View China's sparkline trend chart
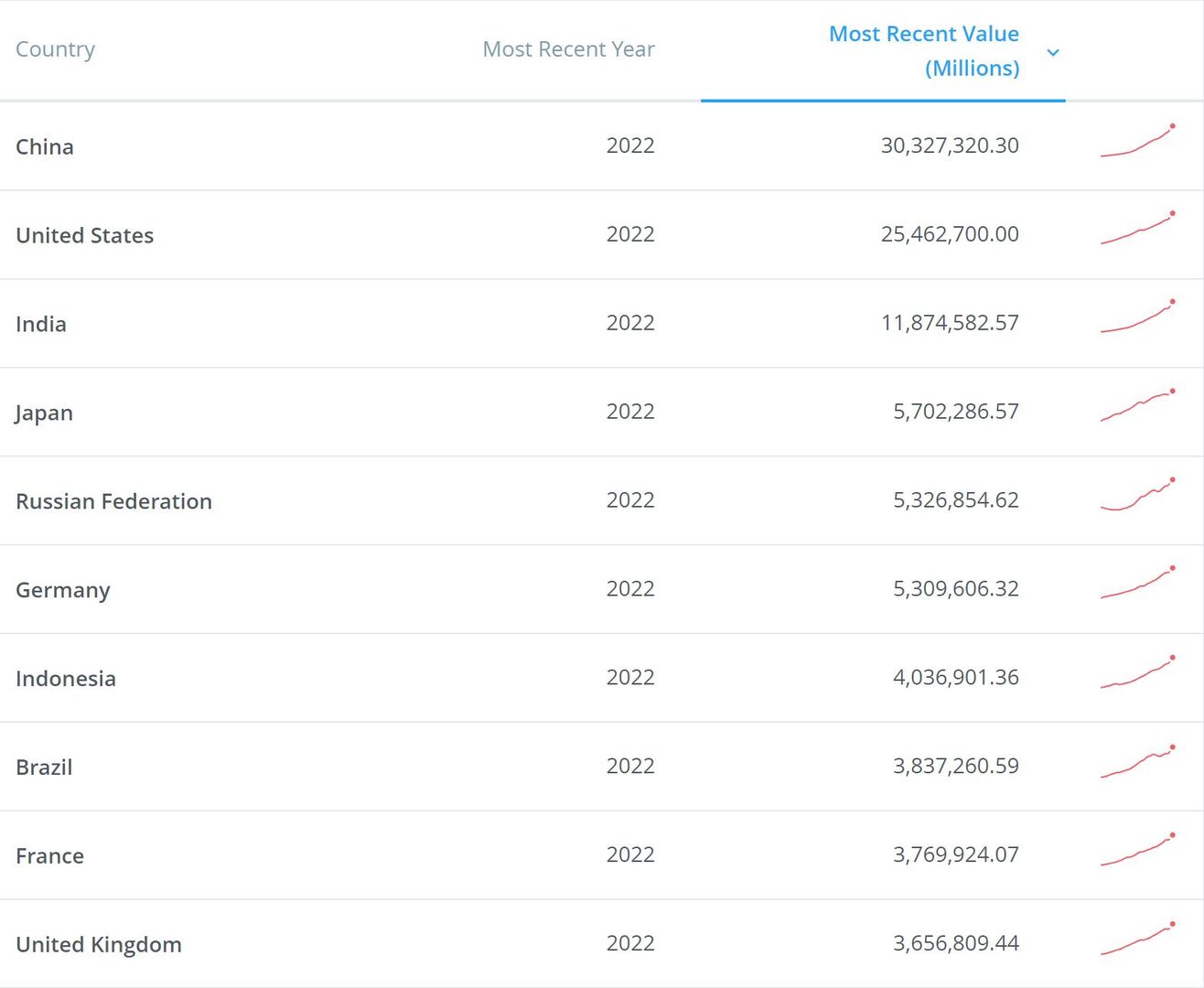This screenshot has width=1204, height=988. tap(1137, 141)
